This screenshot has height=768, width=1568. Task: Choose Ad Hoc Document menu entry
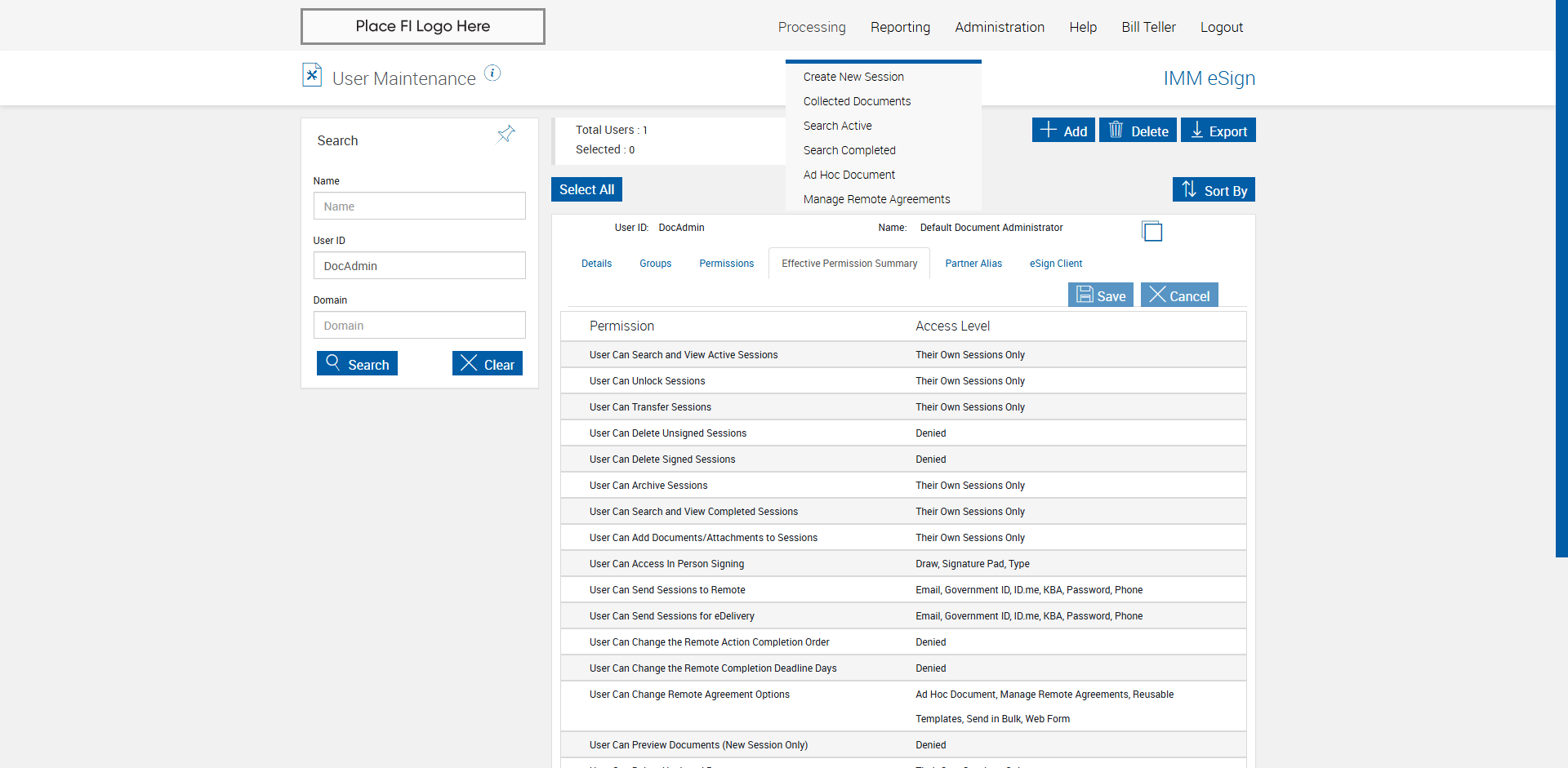(849, 175)
